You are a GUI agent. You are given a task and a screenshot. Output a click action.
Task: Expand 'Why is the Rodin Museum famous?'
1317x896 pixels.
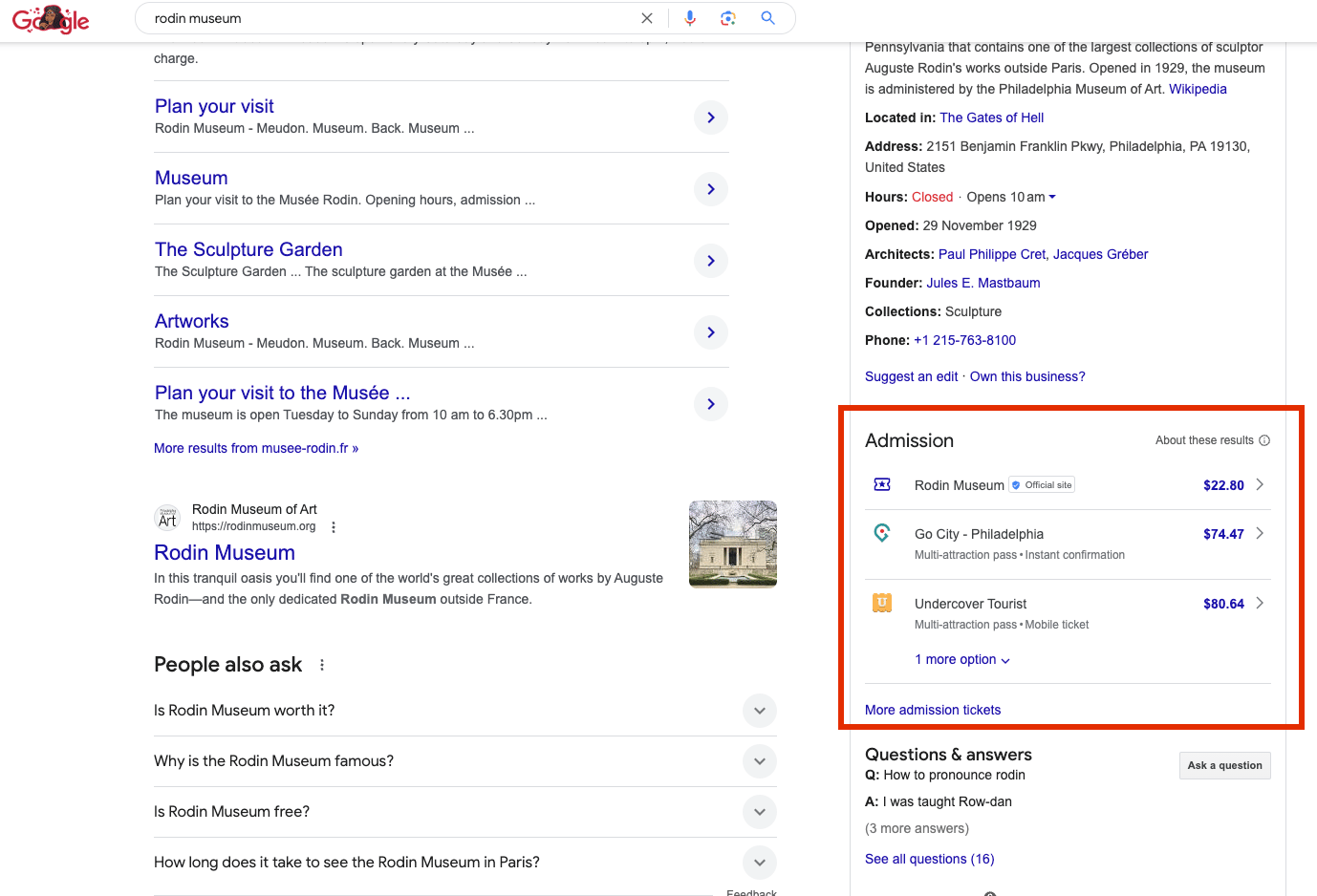click(x=465, y=761)
